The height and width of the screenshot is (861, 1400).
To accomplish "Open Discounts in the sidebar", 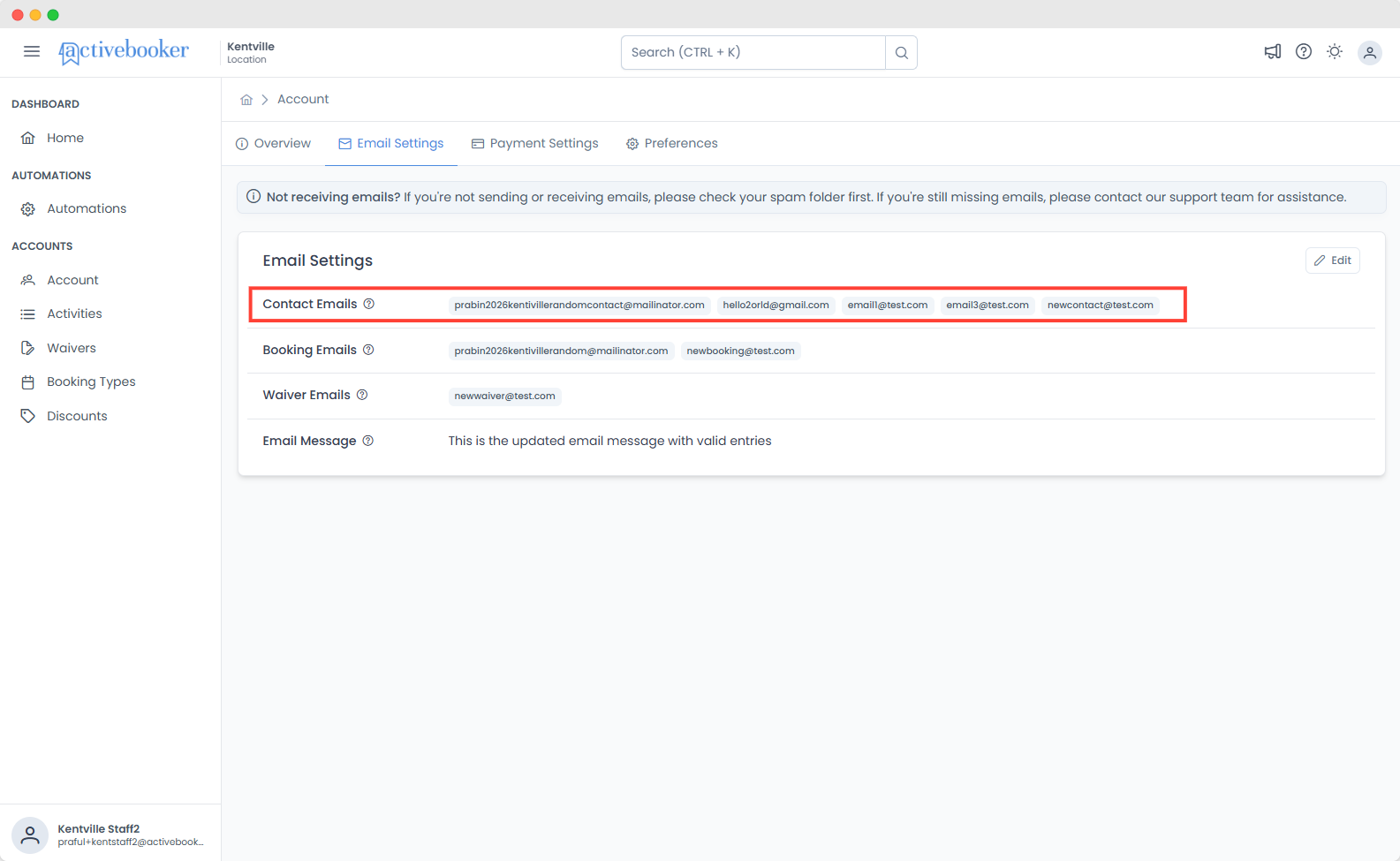I will point(77,416).
